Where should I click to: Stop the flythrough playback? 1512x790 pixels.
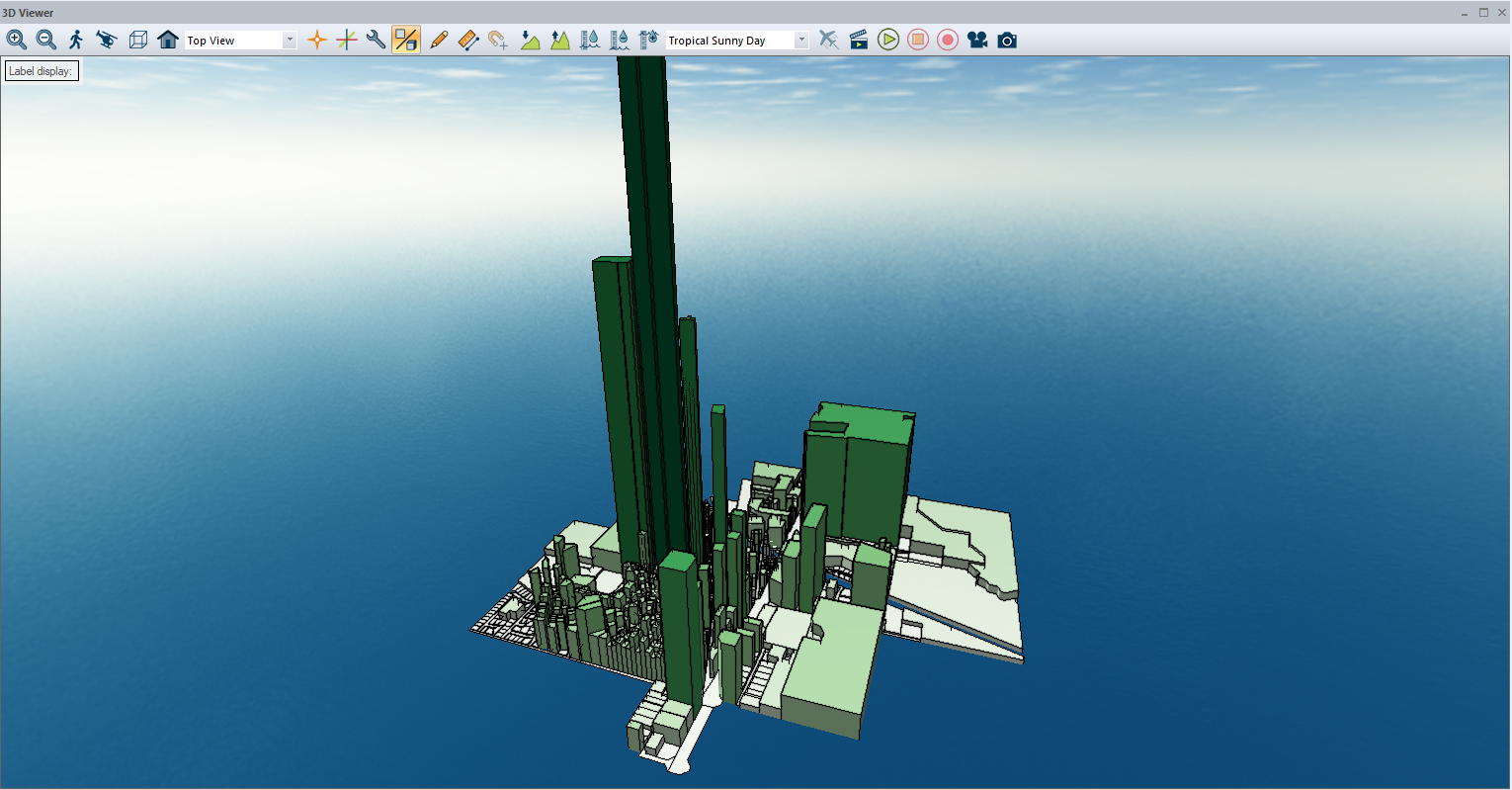pos(918,40)
